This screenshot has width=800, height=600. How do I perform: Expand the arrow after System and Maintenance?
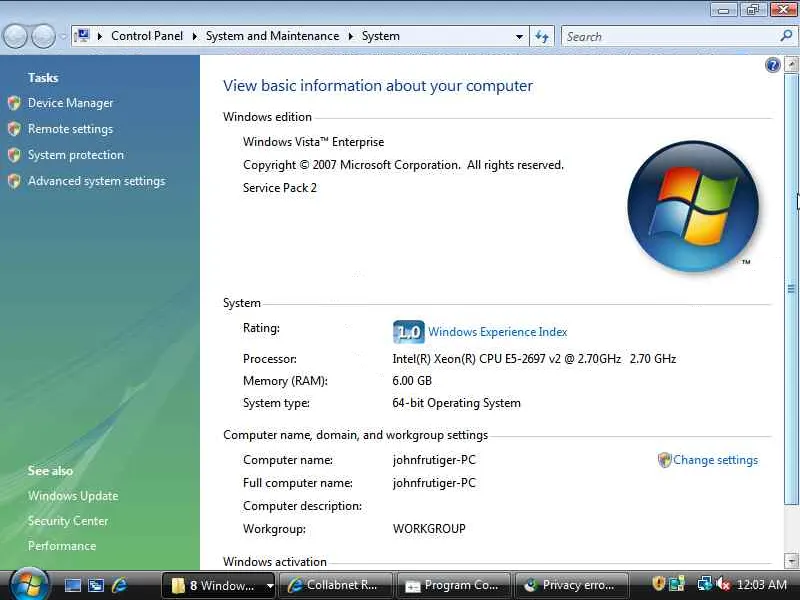tap(351, 36)
